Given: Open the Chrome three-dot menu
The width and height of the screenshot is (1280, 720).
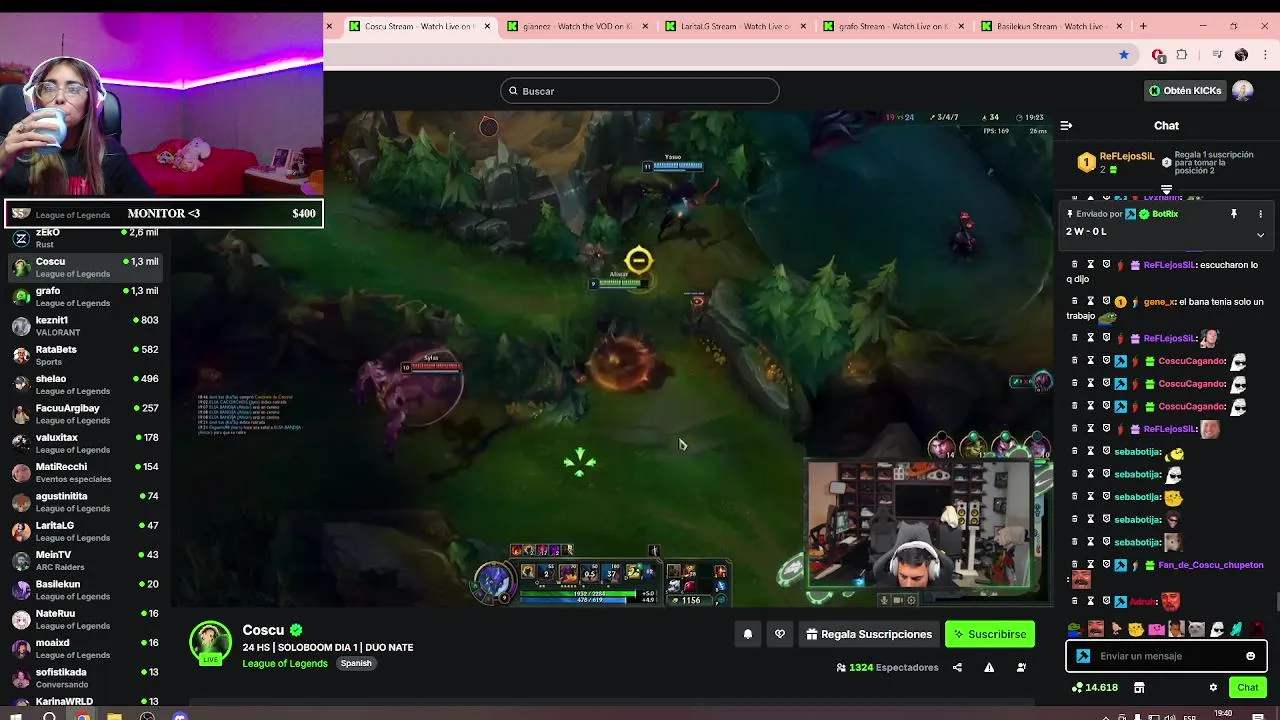Looking at the screenshot, I should click(x=1264, y=55).
